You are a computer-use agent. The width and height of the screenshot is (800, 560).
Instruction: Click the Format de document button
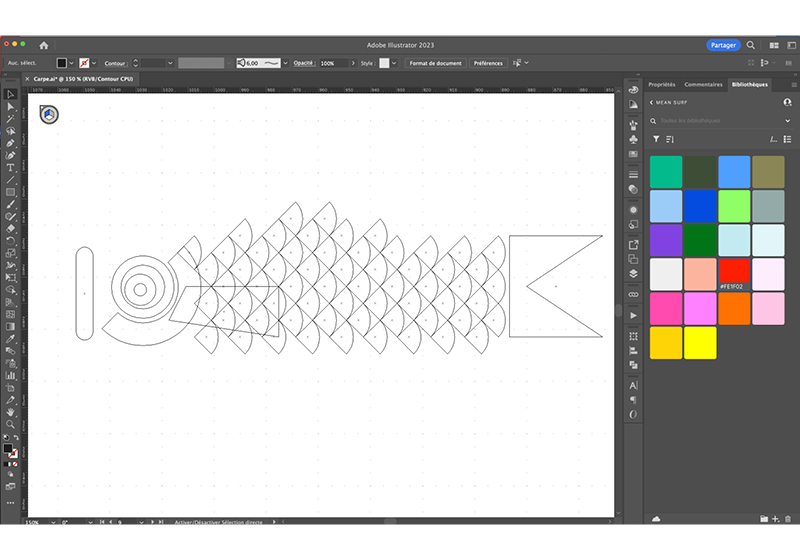(435, 63)
